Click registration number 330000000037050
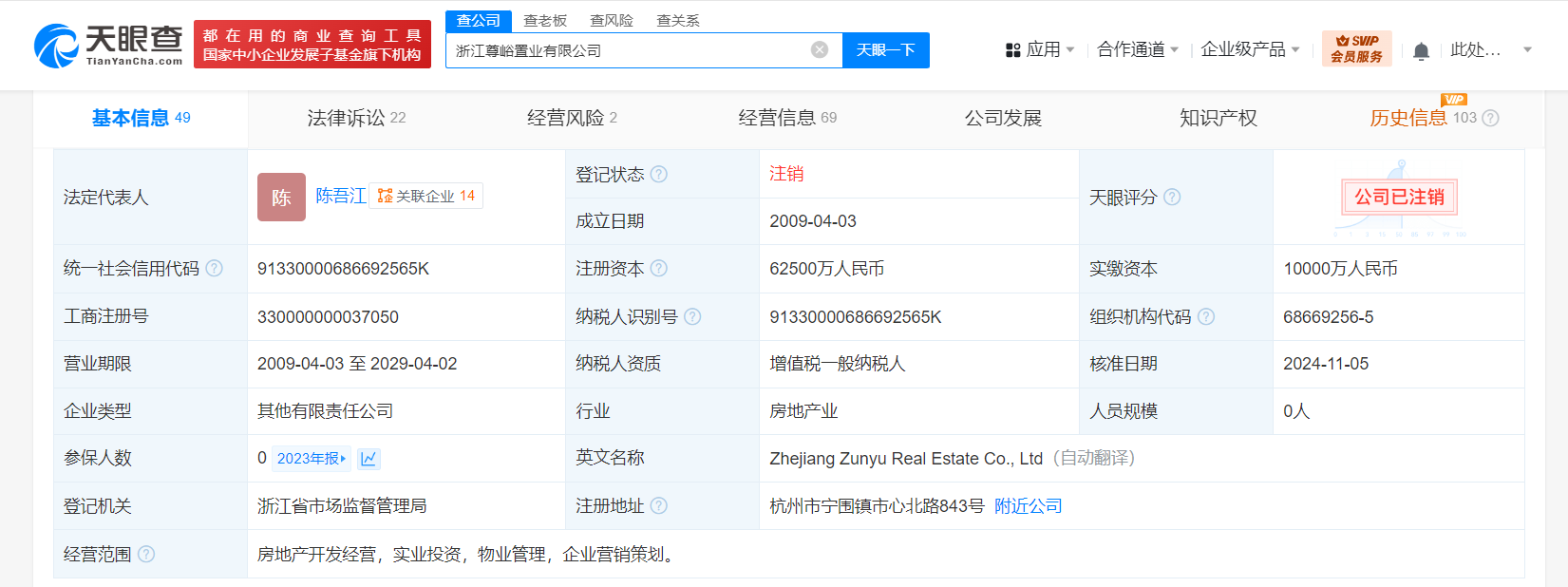 pos(328,317)
